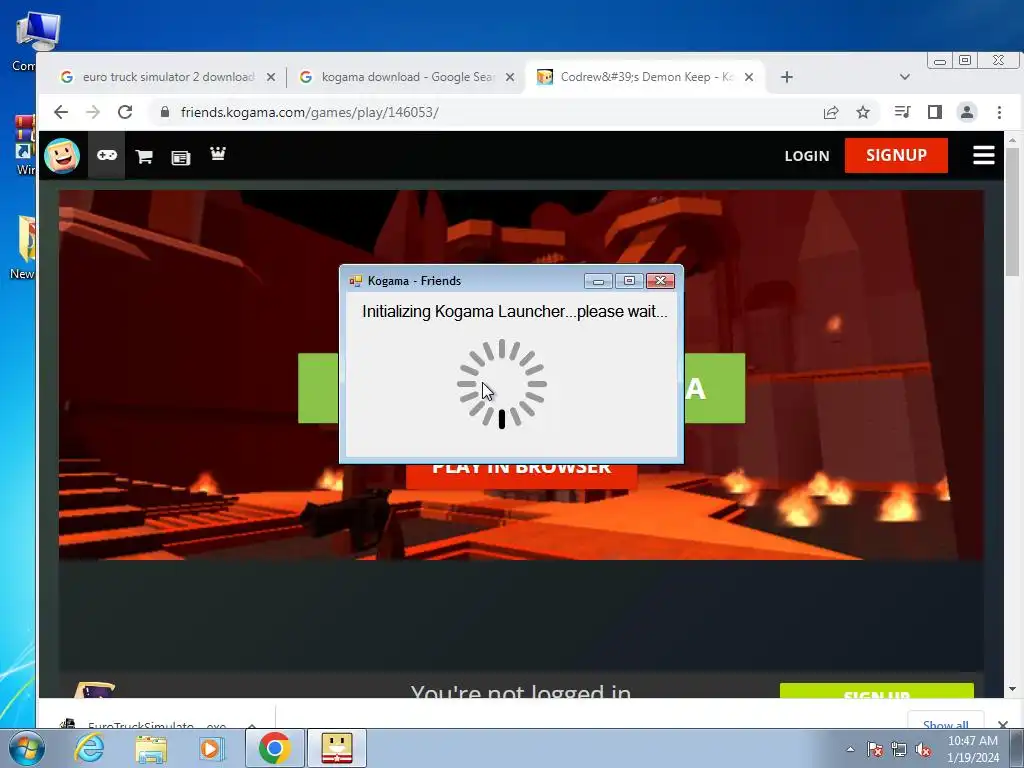1024x768 pixels.
Task: Open Windows Explorer from taskbar
Action: [x=151, y=748]
